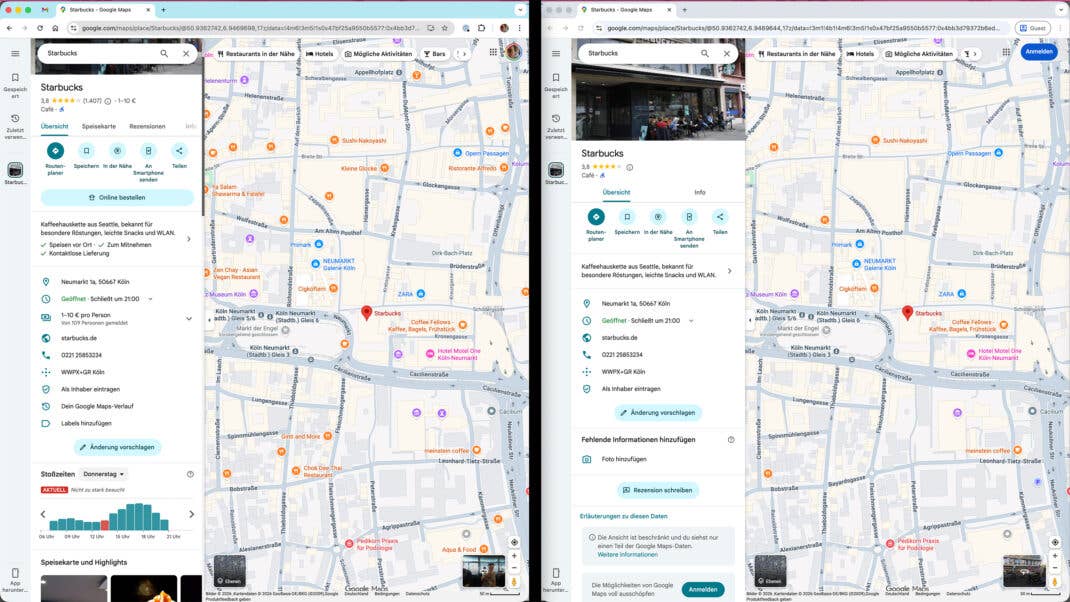
Task: Click the "Online bestellen" button
Action: (x=117, y=197)
